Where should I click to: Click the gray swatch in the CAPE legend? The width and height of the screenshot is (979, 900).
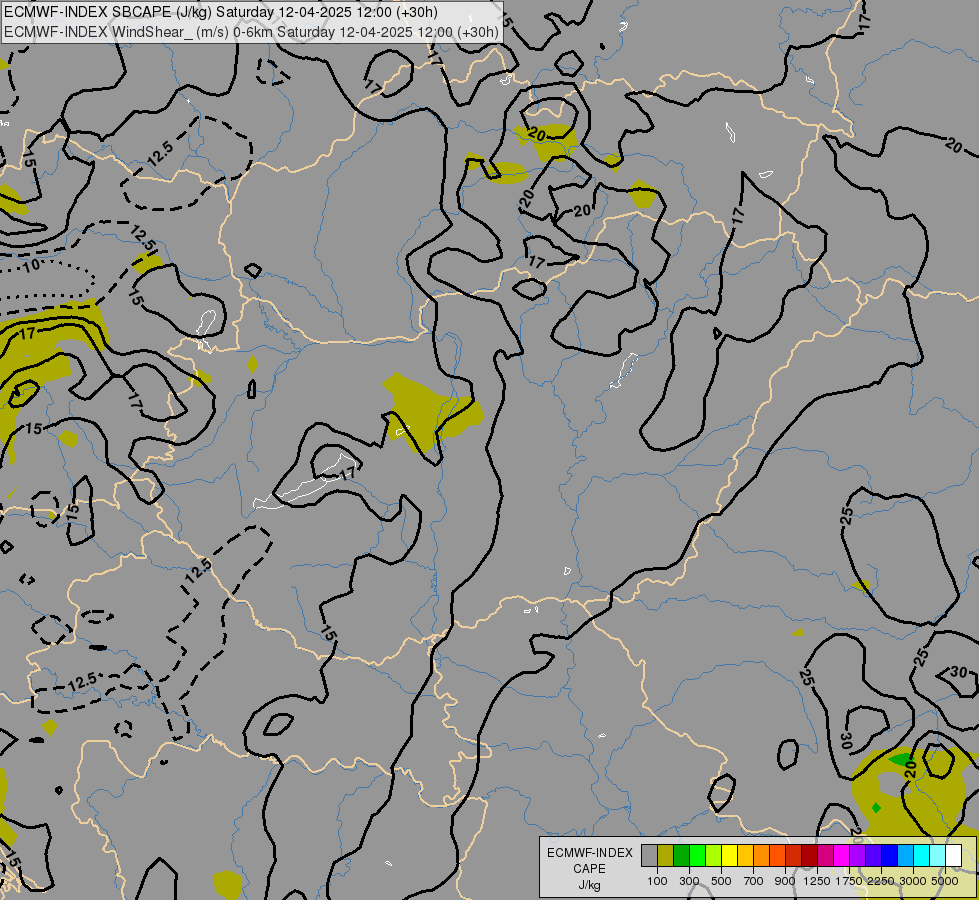click(649, 855)
